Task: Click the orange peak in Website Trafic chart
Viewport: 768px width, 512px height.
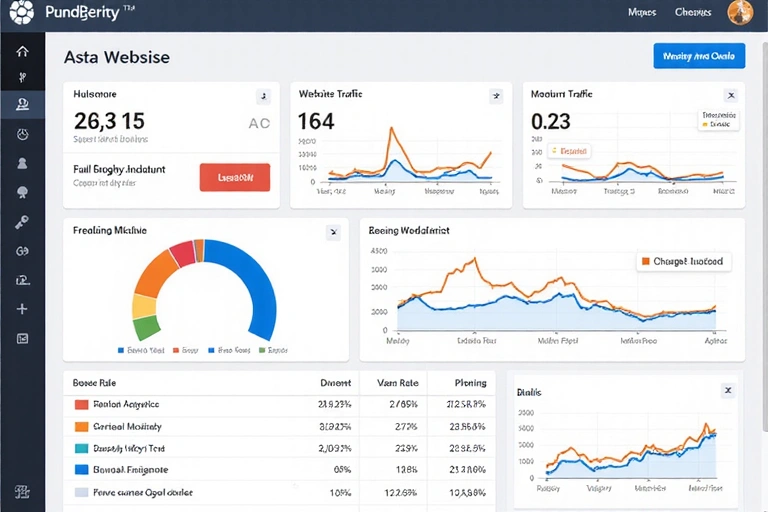Action: click(x=391, y=129)
